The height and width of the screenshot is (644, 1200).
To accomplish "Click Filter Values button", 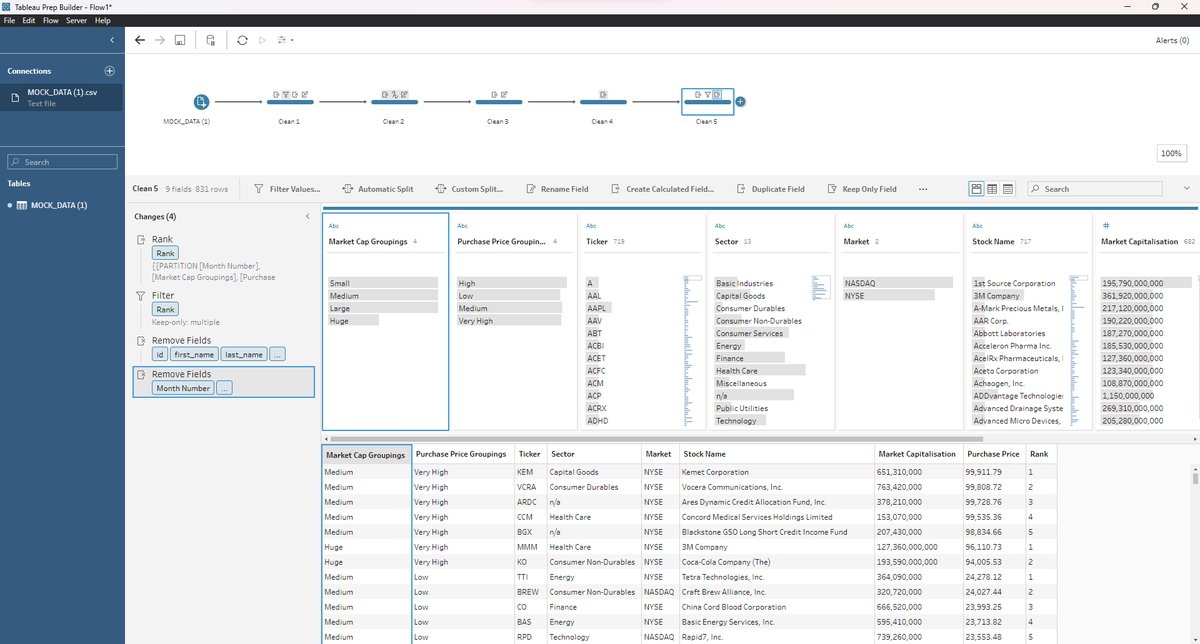I will tap(287, 189).
